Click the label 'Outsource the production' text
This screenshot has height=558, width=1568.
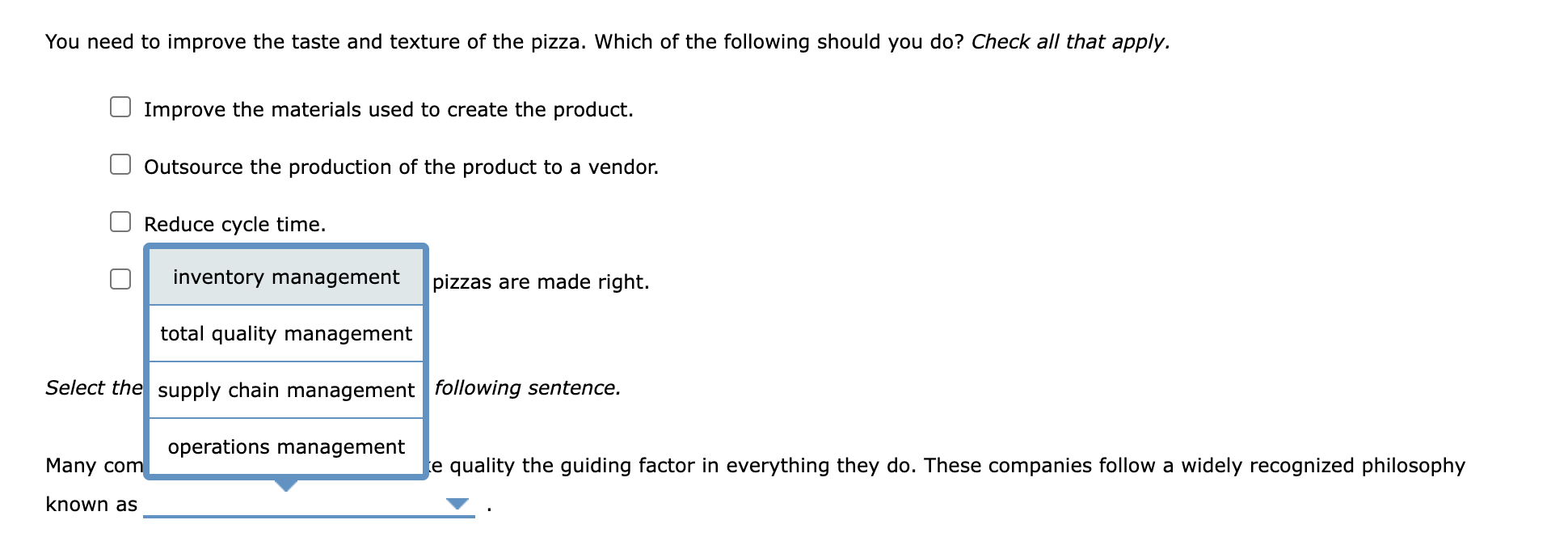point(400,167)
